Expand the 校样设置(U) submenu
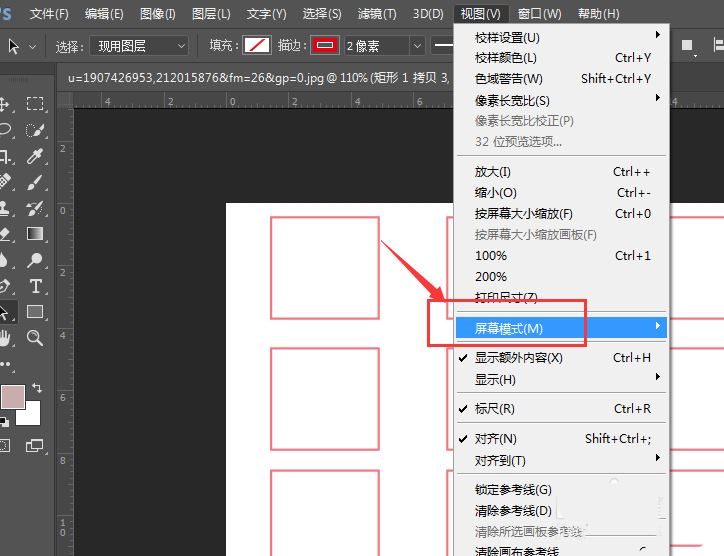The width and height of the screenshot is (724, 556). (x=561, y=37)
